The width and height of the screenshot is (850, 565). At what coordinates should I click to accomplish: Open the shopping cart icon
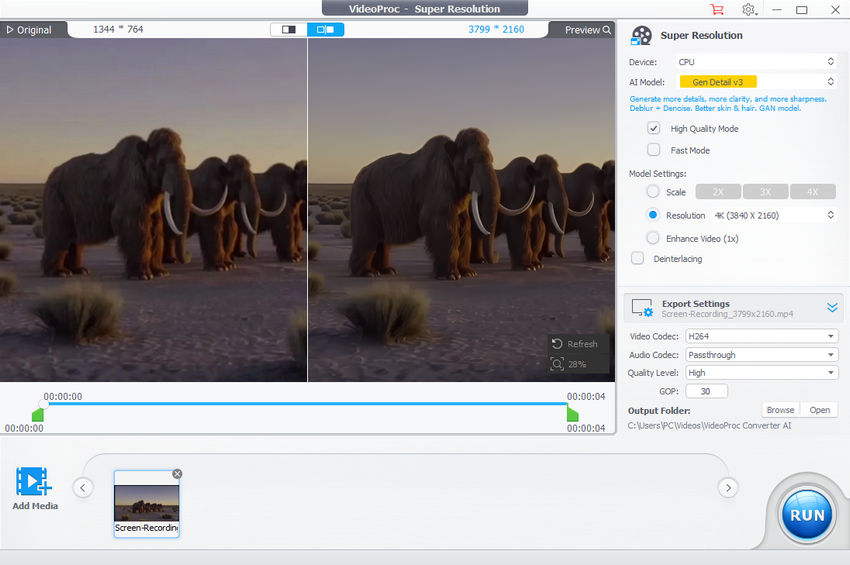[717, 10]
